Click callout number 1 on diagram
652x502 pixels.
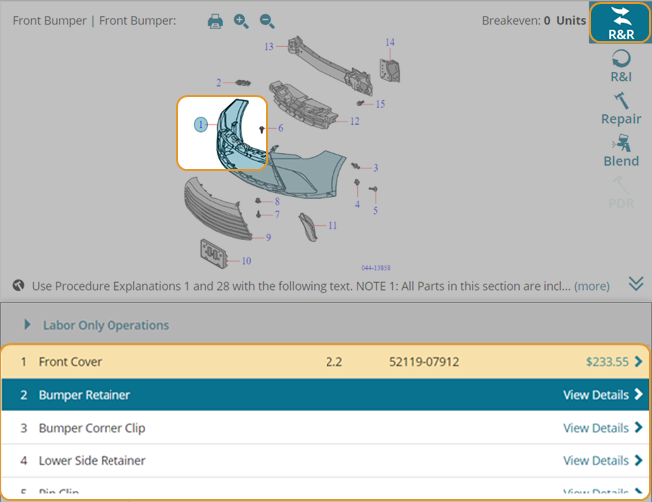(x=201, y=125)
